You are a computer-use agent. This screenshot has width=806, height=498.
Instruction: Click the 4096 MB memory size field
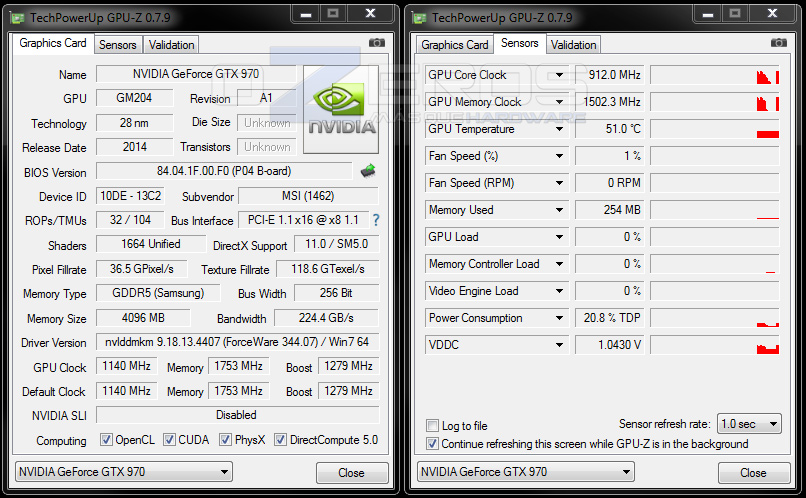pyautogui.click(x=143, y=318)
